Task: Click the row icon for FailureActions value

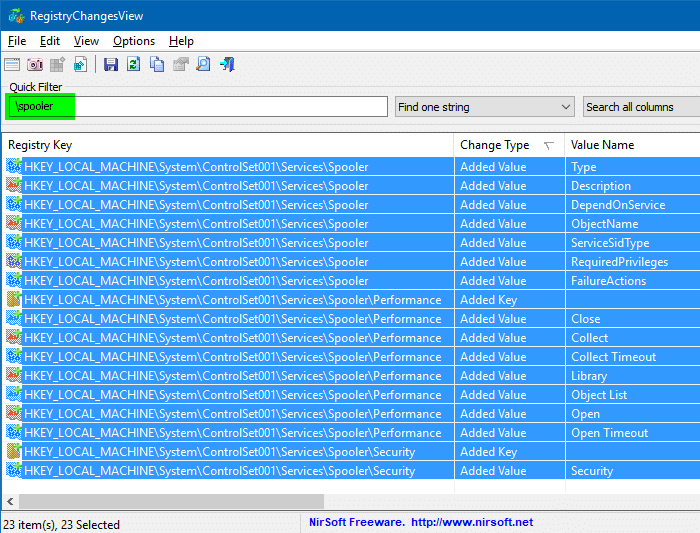Action: (x=14, y=280)
